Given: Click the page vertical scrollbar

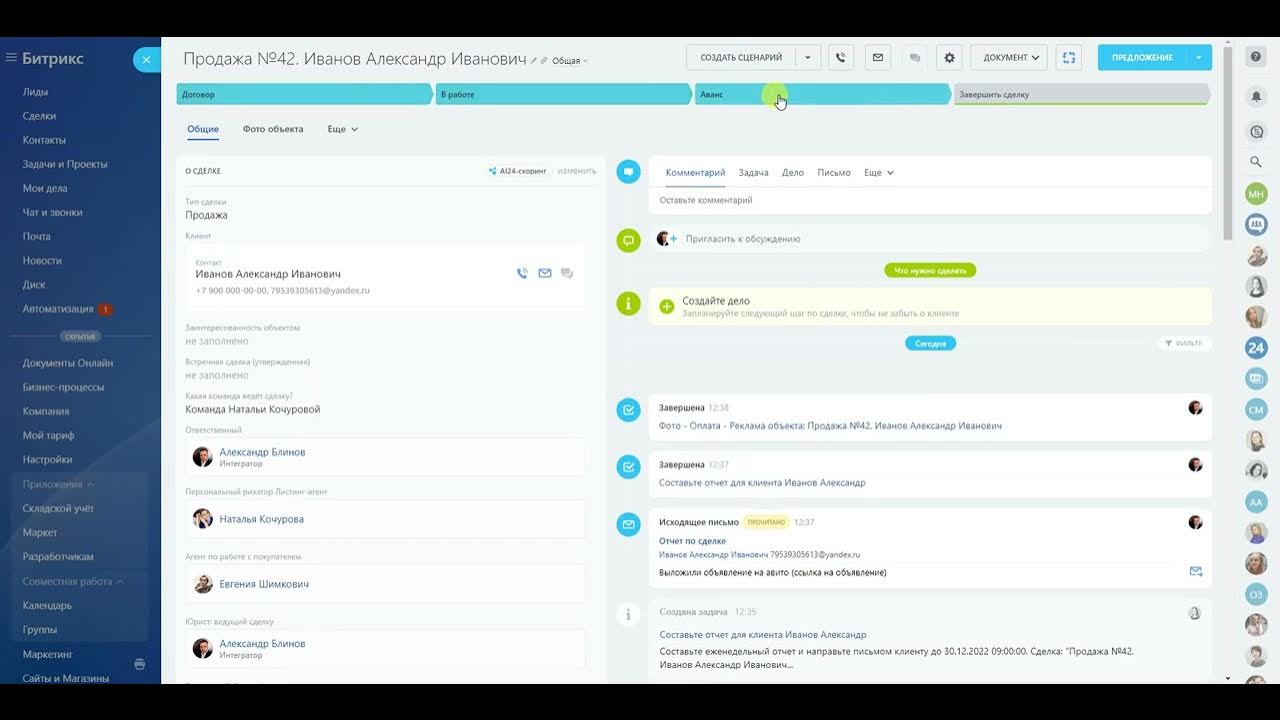Looking at the screenshot, I should click(1228, 143).
